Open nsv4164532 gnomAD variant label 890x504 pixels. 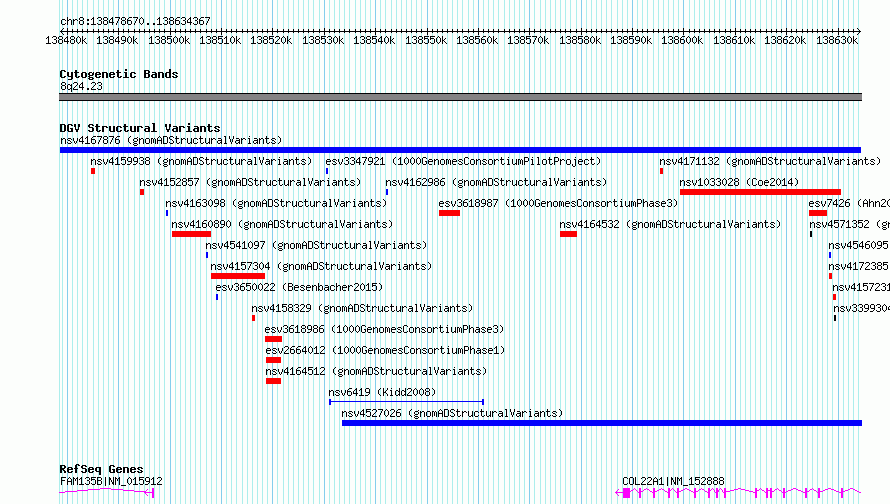coord(670,224)
